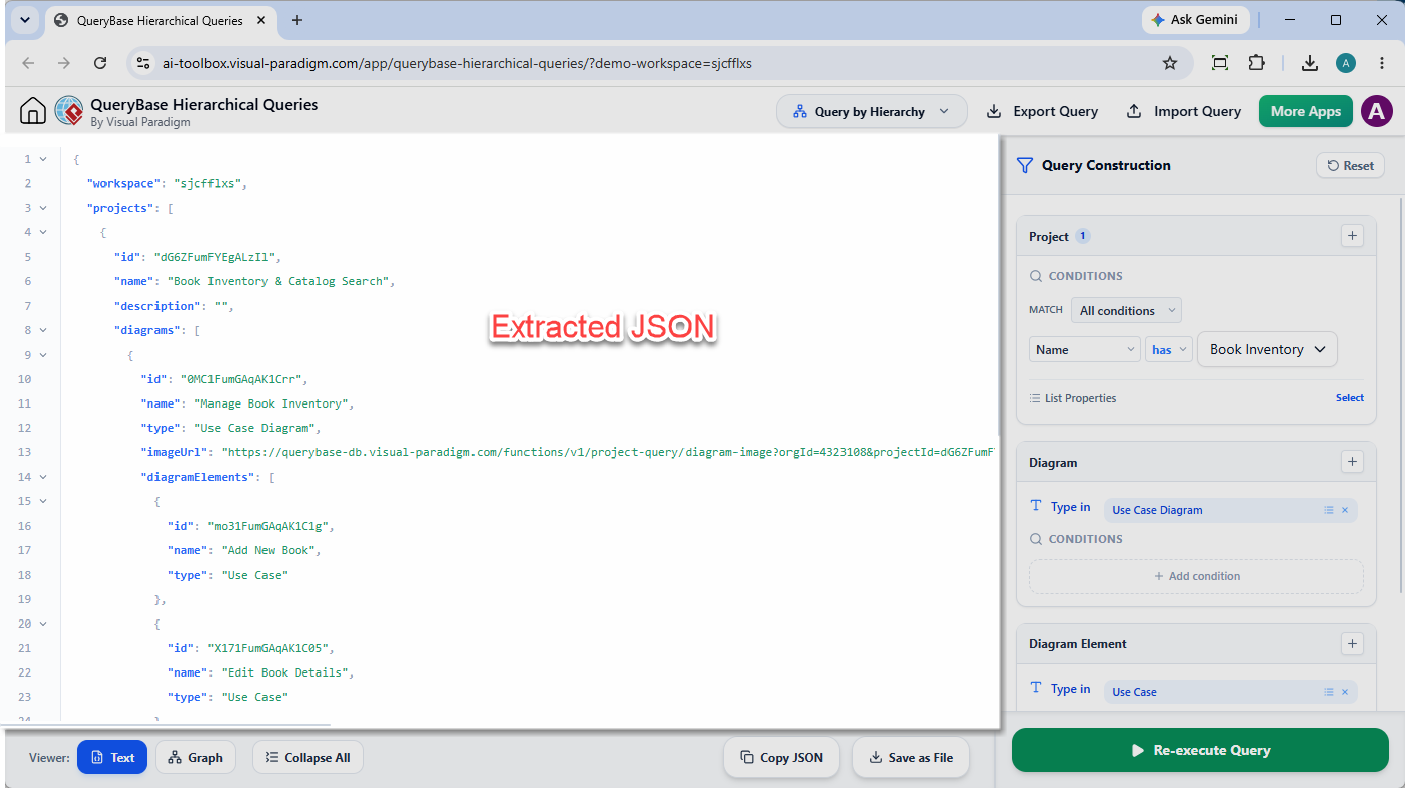This screenshot has height=788, width=1405.
Task: Collapse the project object at line 4
Action: (43, 232)
